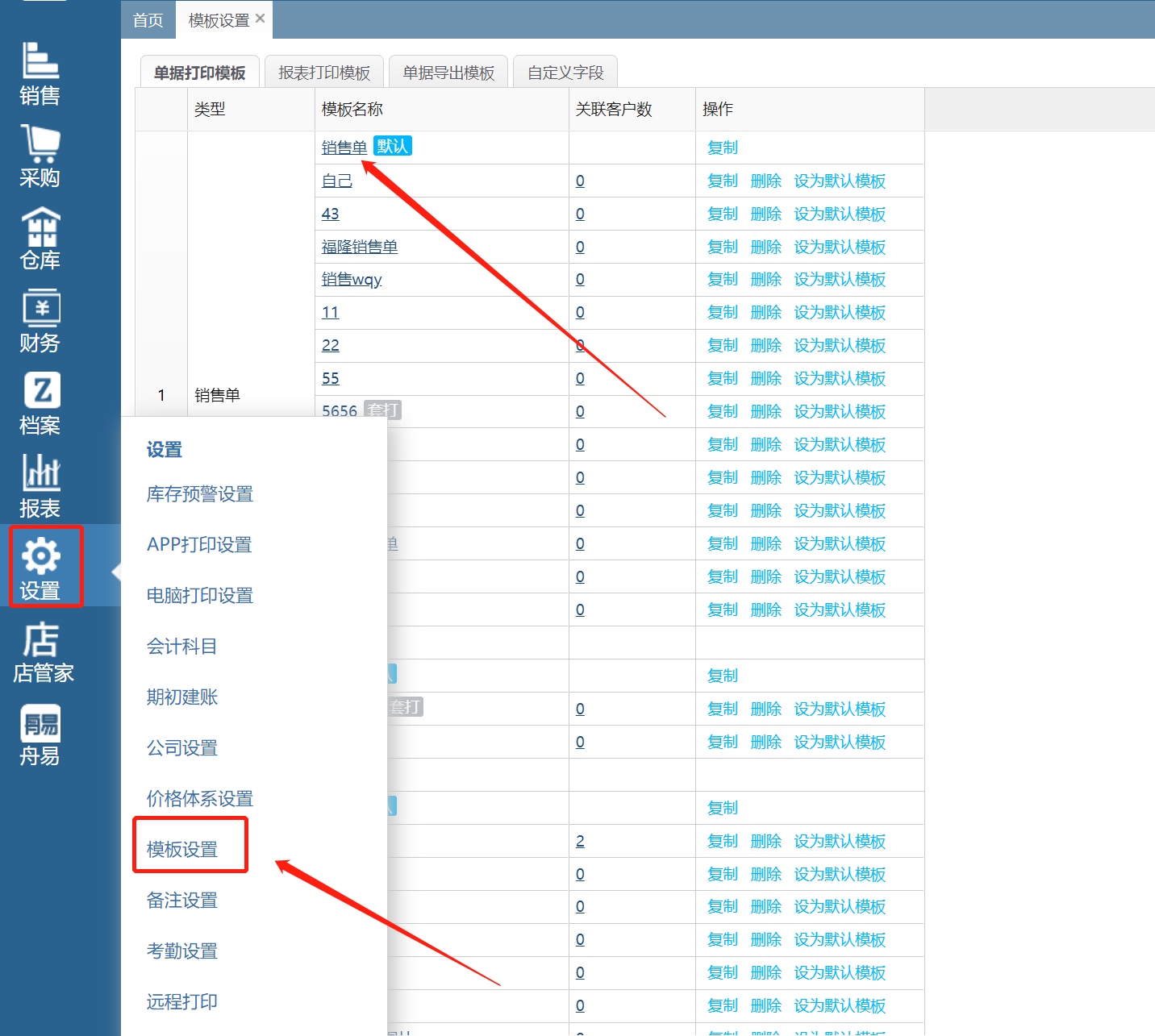
Task: Switch to the 首页 tab
Action: [148, 20]
